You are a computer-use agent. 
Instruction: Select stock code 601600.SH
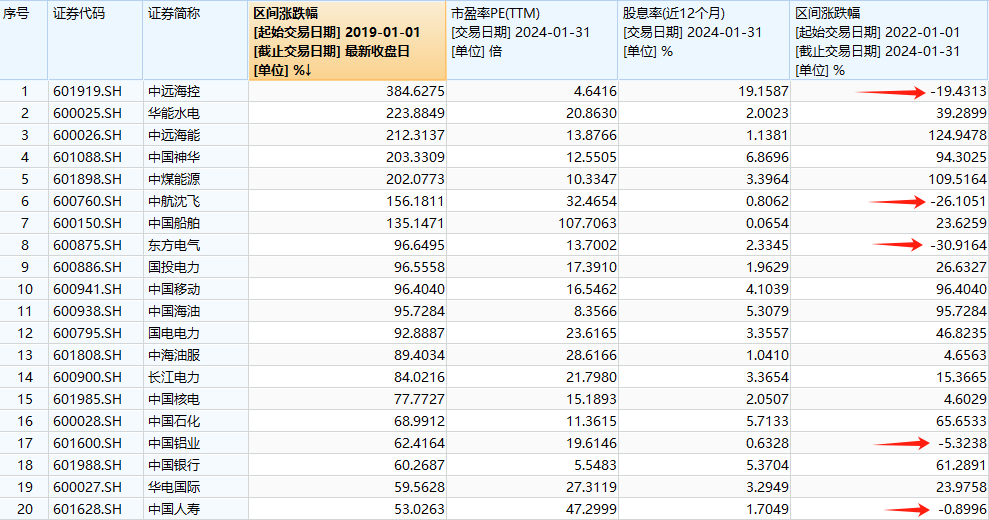click(87, 443)
